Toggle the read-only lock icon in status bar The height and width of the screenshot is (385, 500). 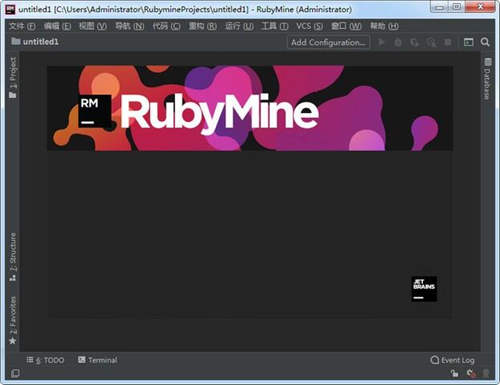click(x=454, y=374)
